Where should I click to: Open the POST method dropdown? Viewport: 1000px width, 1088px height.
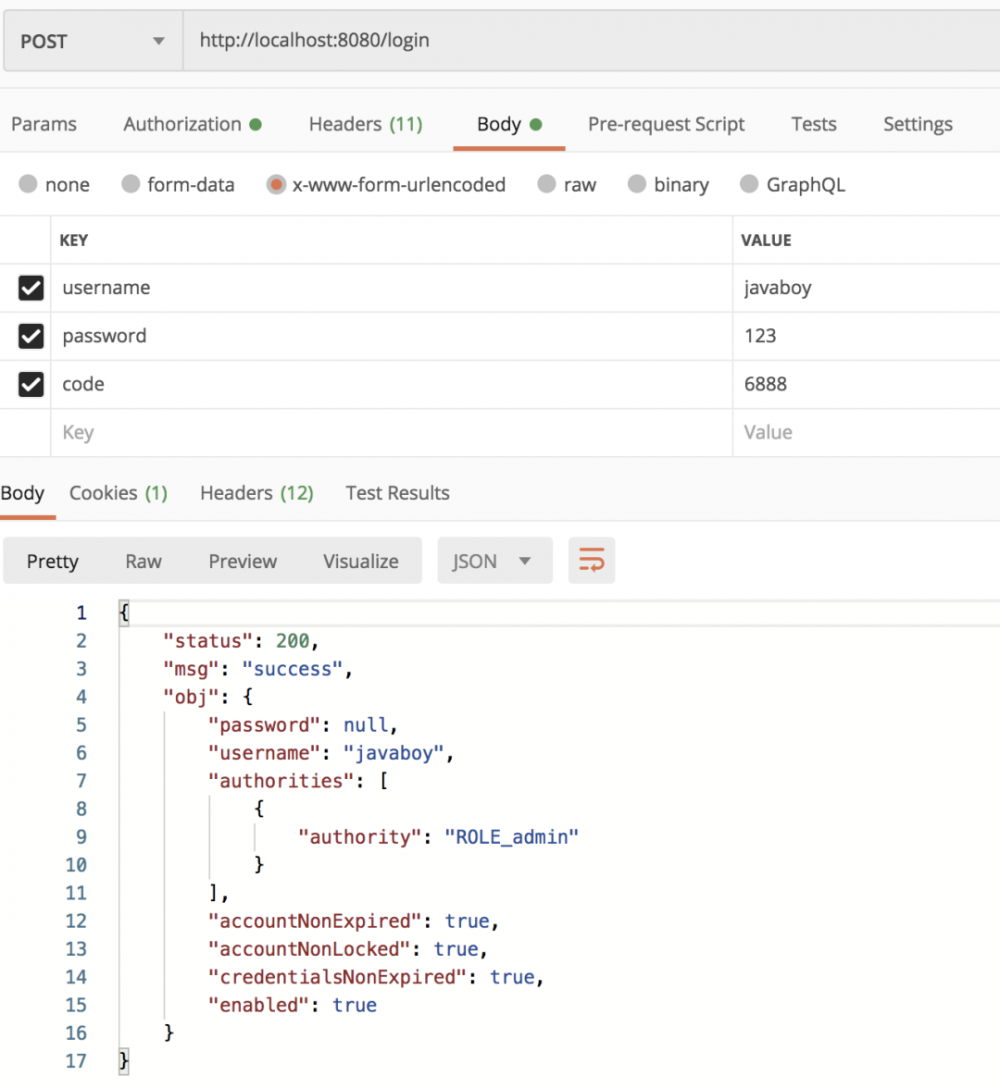92,41
